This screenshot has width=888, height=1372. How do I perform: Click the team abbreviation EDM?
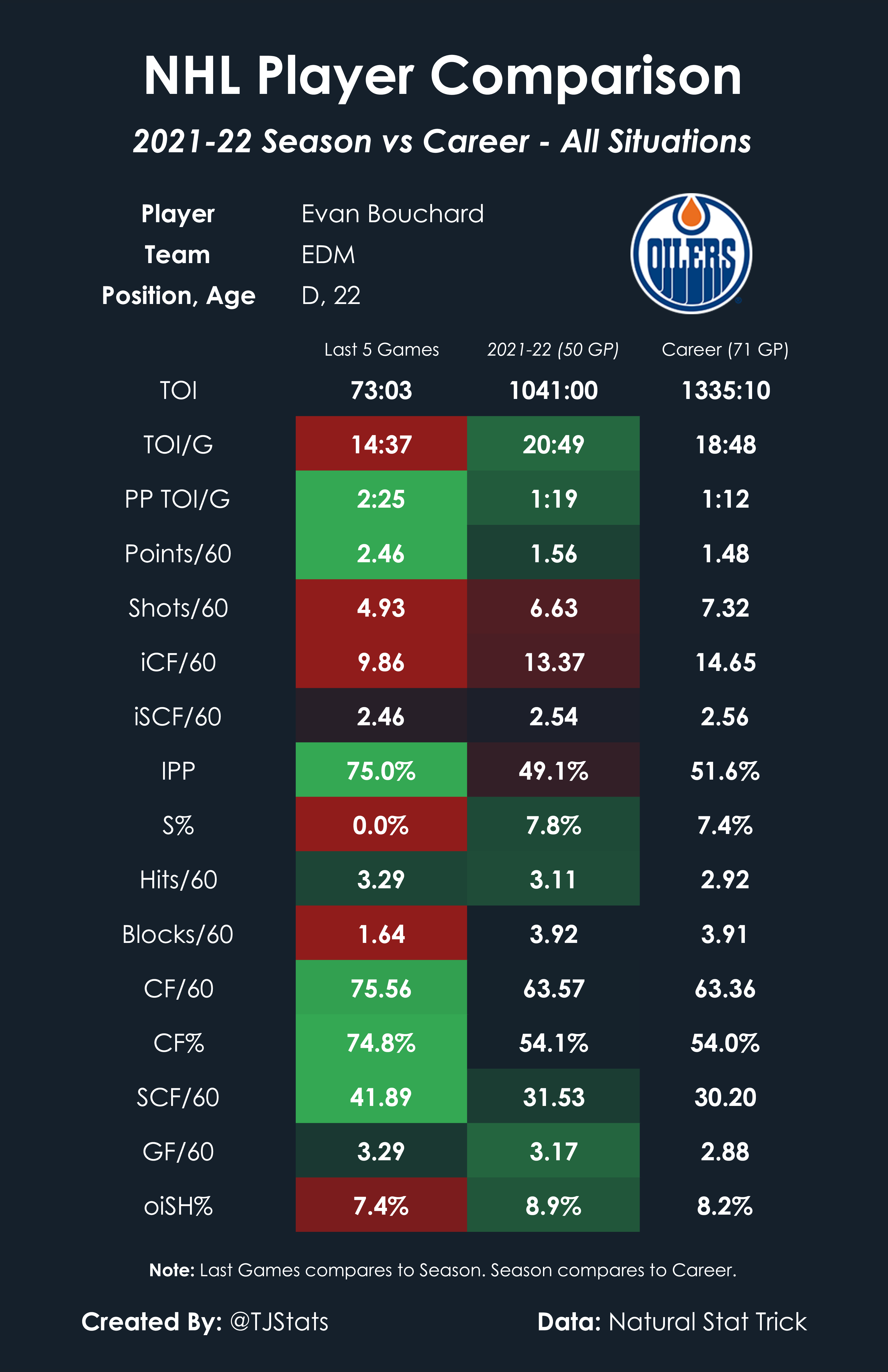(x=328, y=255)
